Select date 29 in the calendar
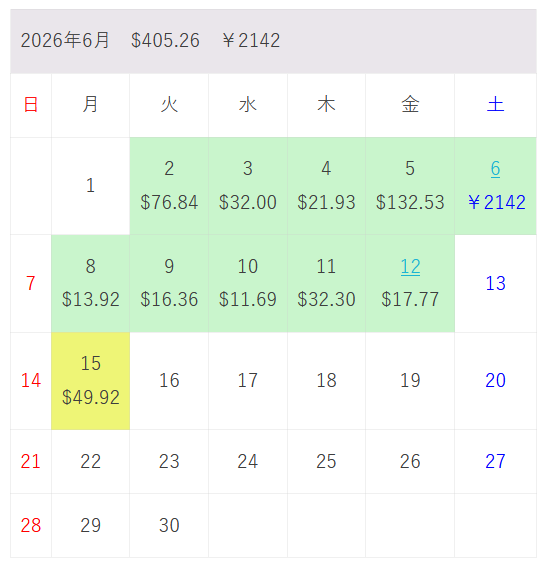 (91, 525)
